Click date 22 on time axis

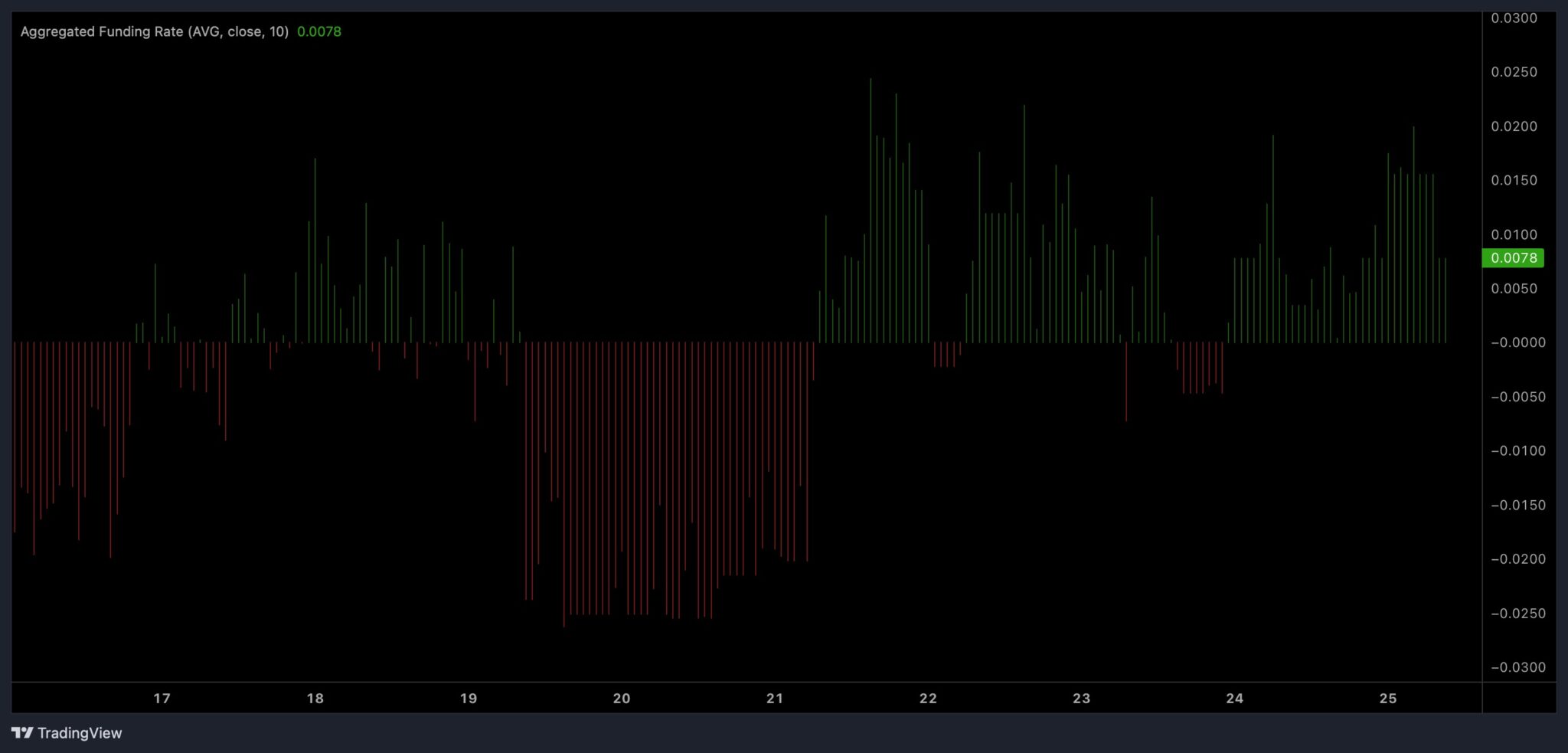[x=928, y=699]
